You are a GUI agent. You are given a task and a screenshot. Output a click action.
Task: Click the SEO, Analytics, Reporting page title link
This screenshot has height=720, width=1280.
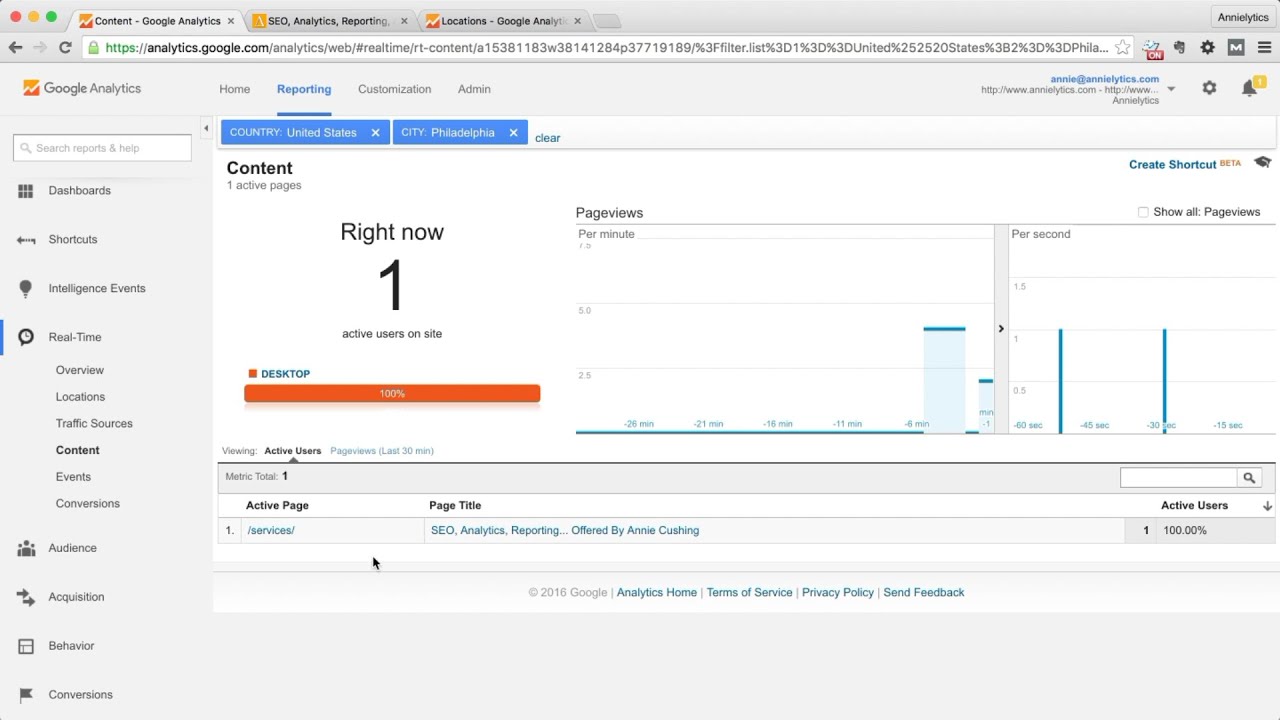click(x=565, y=531)
